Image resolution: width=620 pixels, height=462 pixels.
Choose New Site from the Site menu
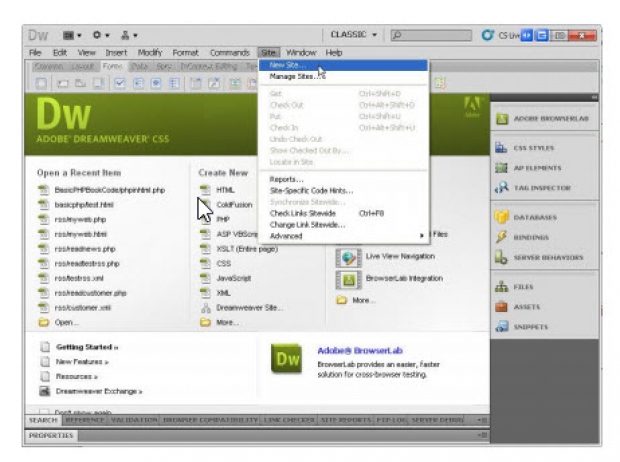pyautogui.click(x=343, y=65)
